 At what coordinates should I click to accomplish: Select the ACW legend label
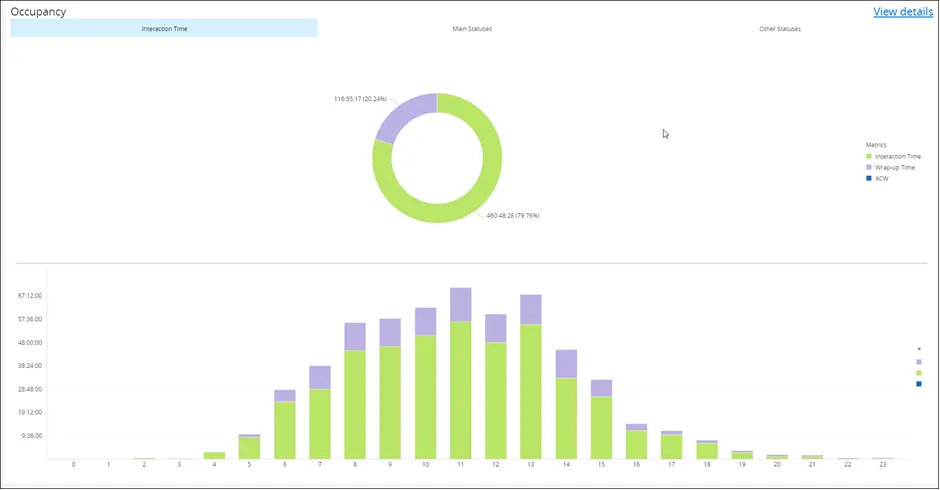pyautogui.click(x=881, y=179)
